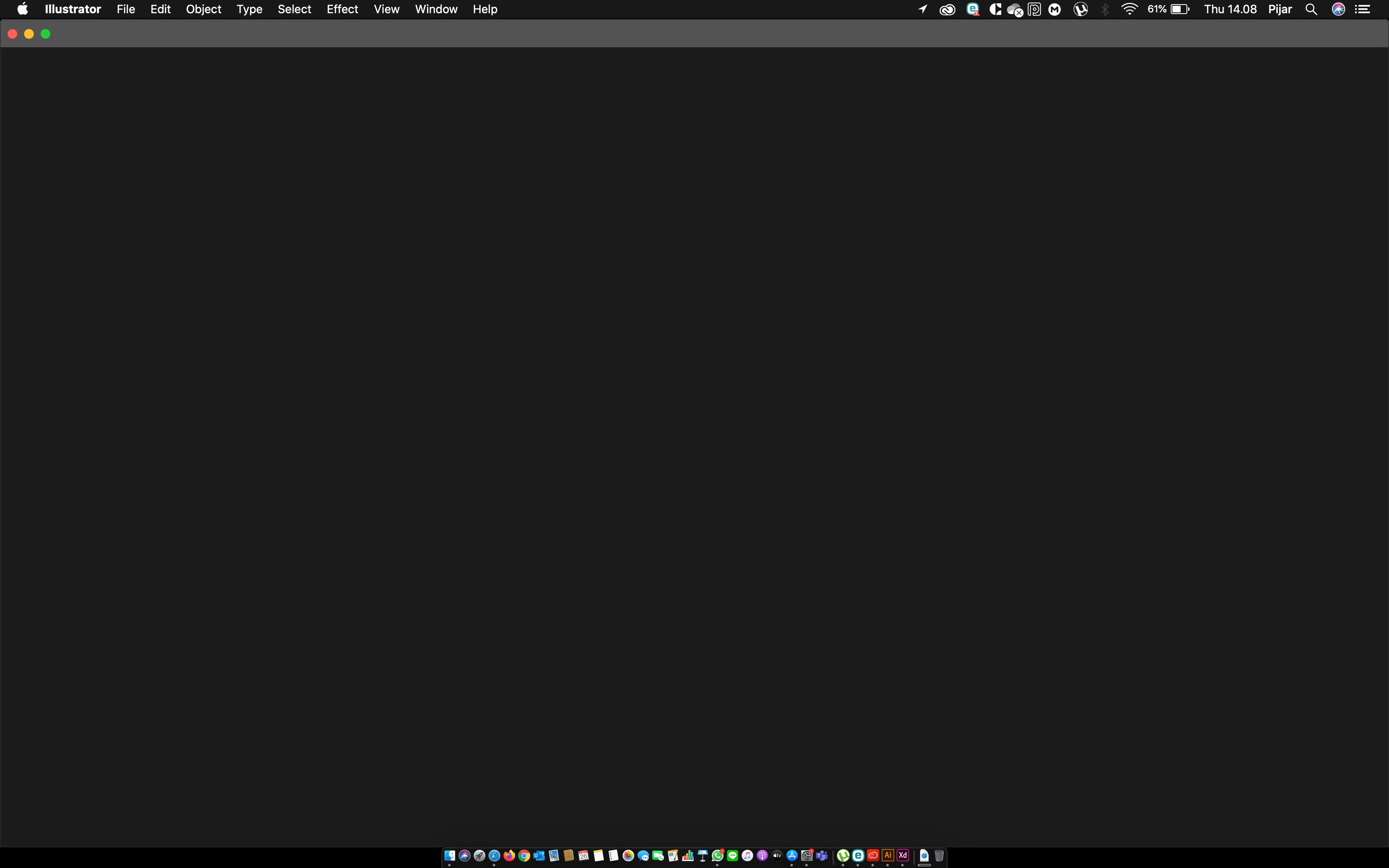Open Siri from the menu bar

(x=1339, y=9)
